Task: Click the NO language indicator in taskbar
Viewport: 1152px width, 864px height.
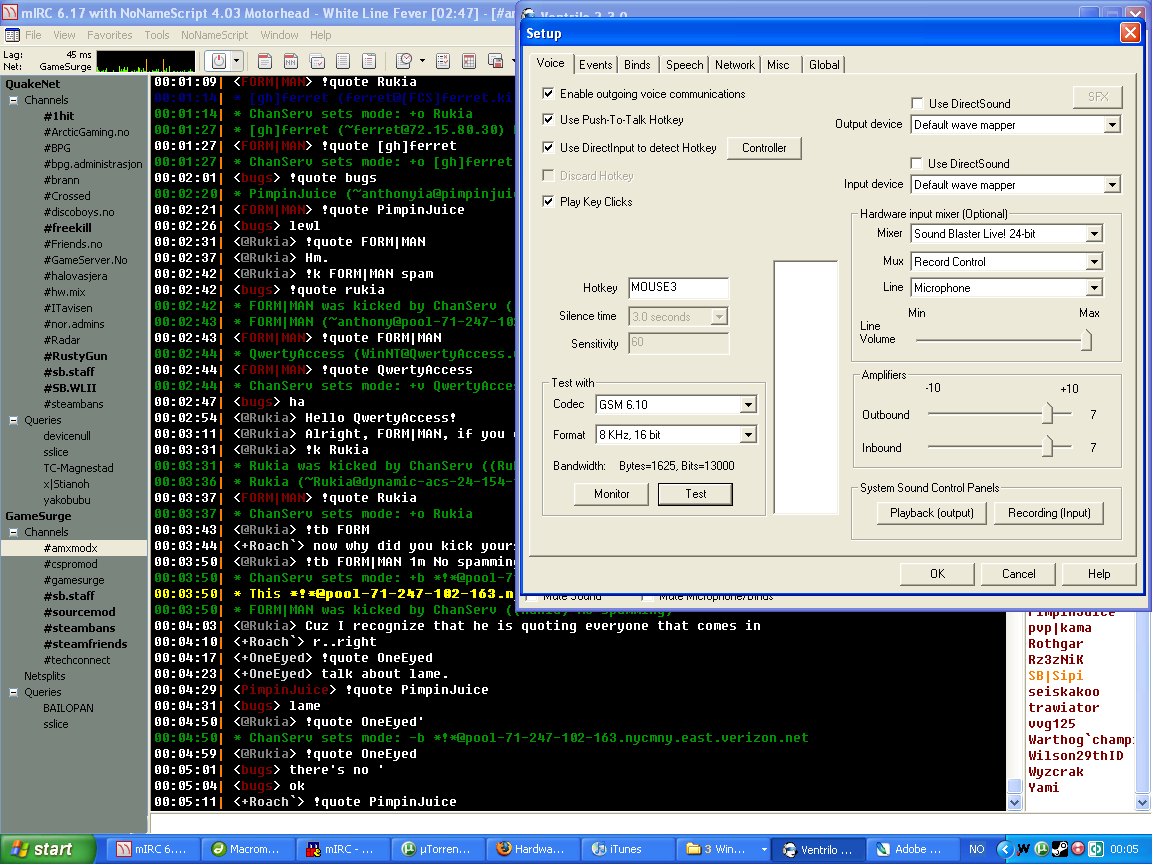Action: tap(976, 849)
